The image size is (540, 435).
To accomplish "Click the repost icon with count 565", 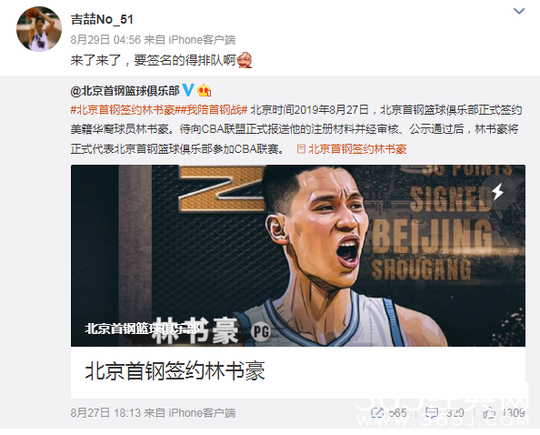I will (x=378, y=413).
